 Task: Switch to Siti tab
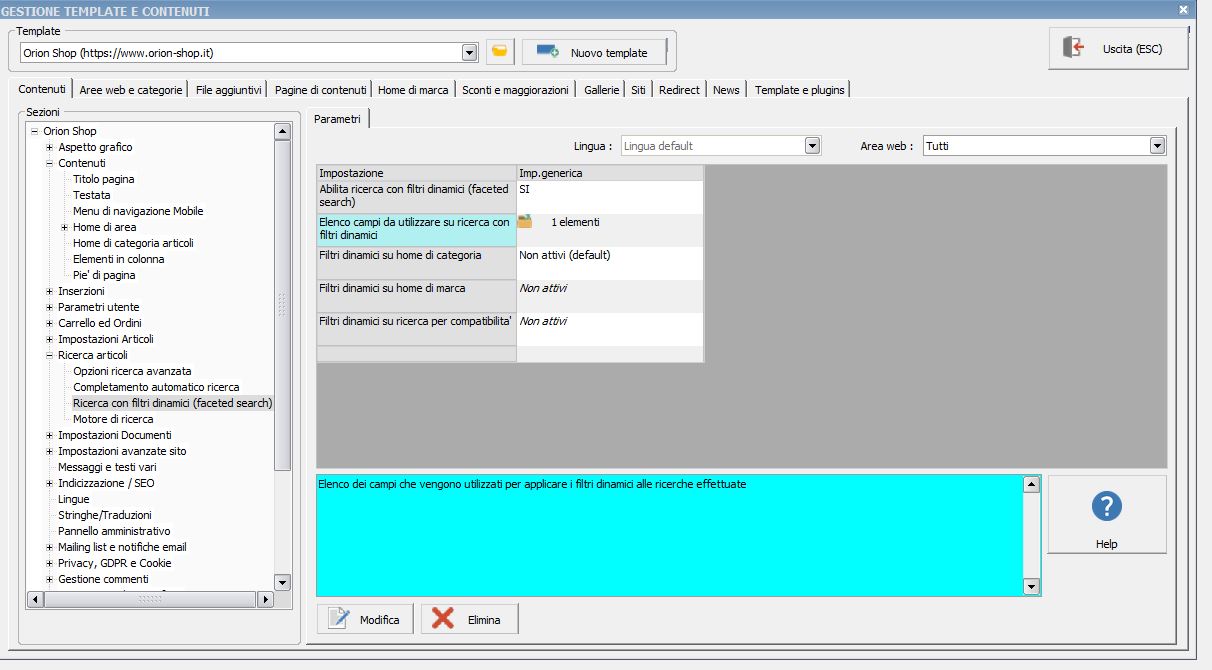click(x=638, y=90)
